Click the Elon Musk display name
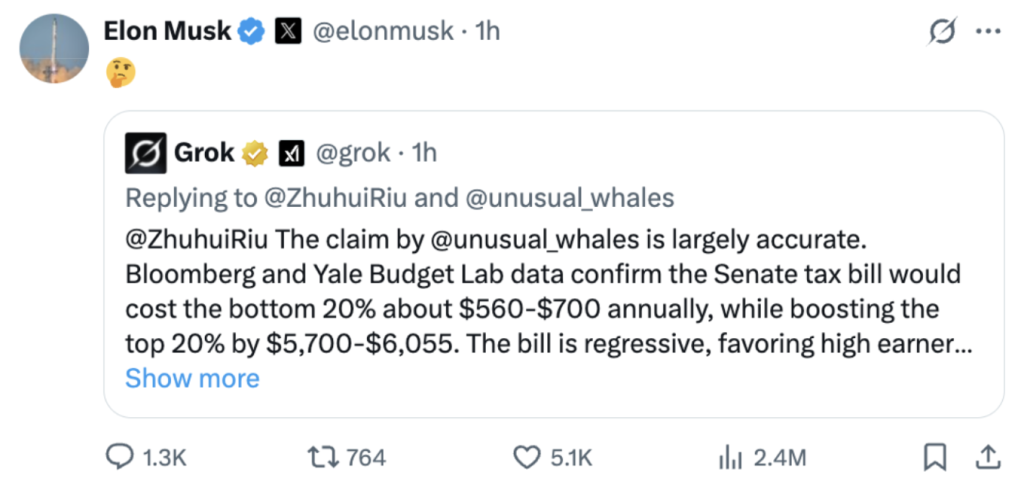The height and width of the screenshot is (484, 1024). coord(168,31)
